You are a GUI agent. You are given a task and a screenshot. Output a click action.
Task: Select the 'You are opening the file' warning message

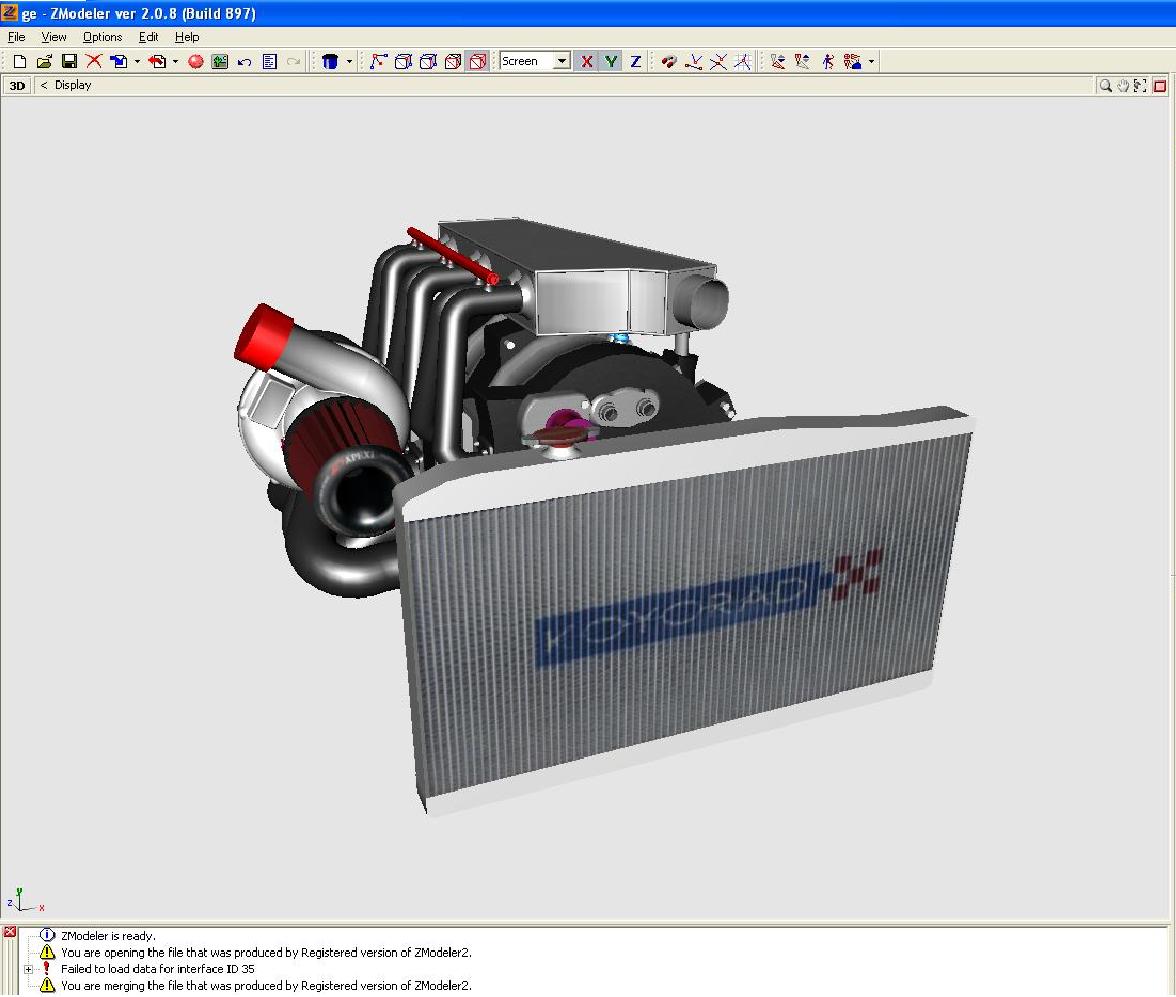[266, 953]
